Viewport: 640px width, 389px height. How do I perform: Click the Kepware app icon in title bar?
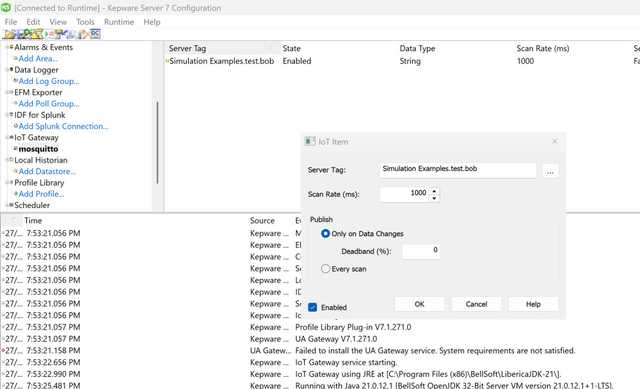[x=6, y=7]
